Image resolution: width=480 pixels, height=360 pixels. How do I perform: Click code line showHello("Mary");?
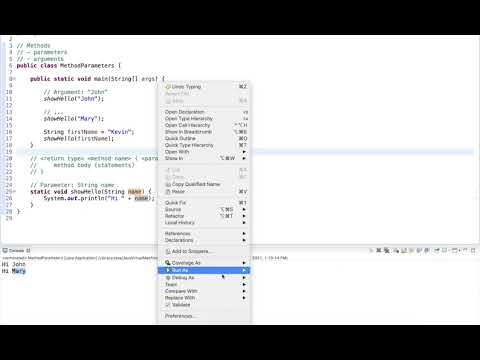(x=74, y=119)
